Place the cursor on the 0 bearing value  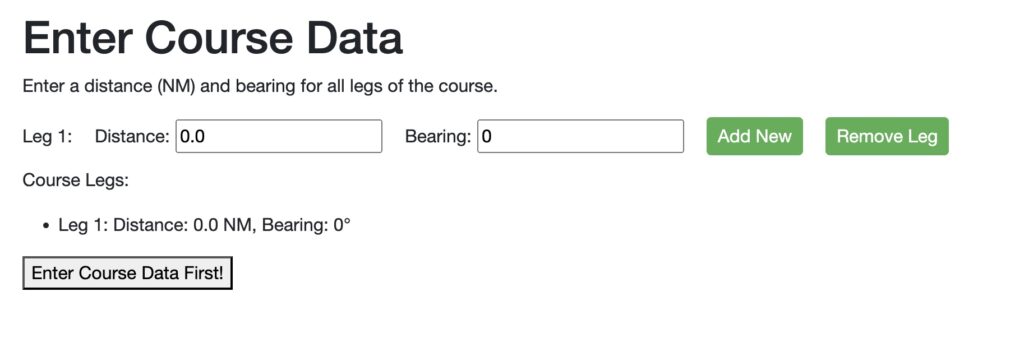click(x=487, y=136)
